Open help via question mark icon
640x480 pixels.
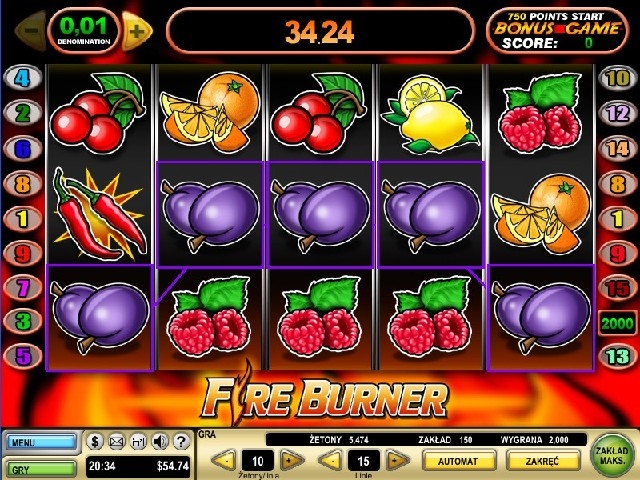point(181,442)
